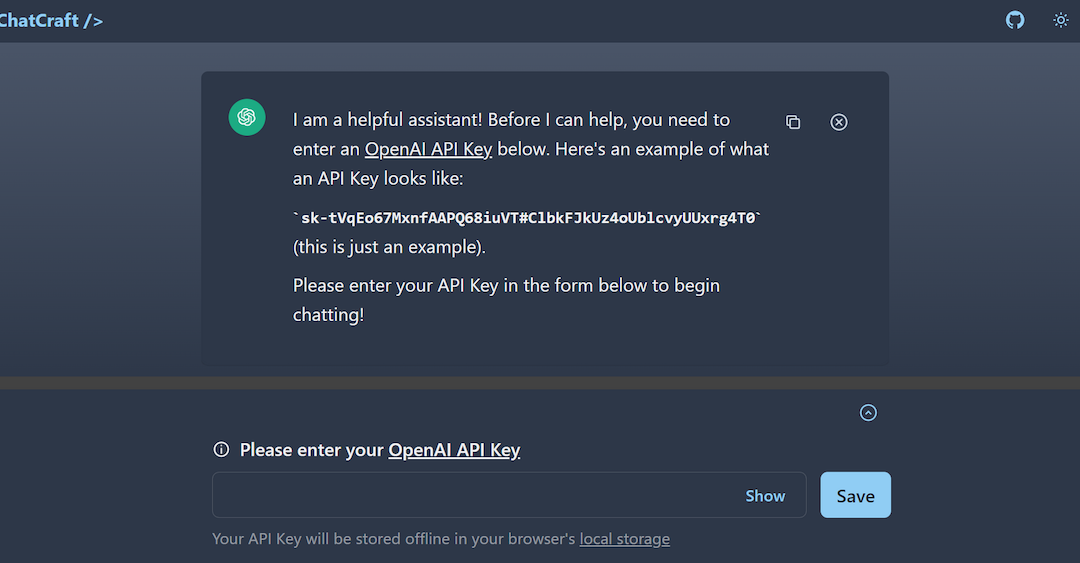Screen dimensions: 1080x563
Task: Focus the API key input field
Action: (475, 496)
